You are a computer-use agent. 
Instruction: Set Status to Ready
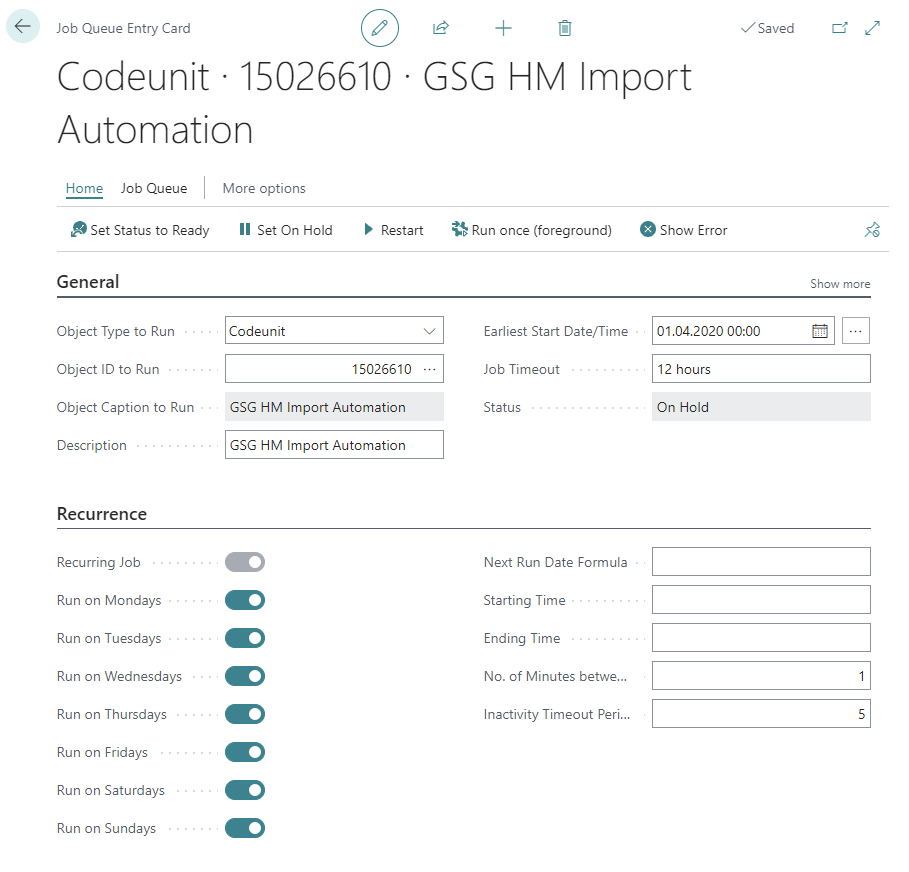(140, 230)
